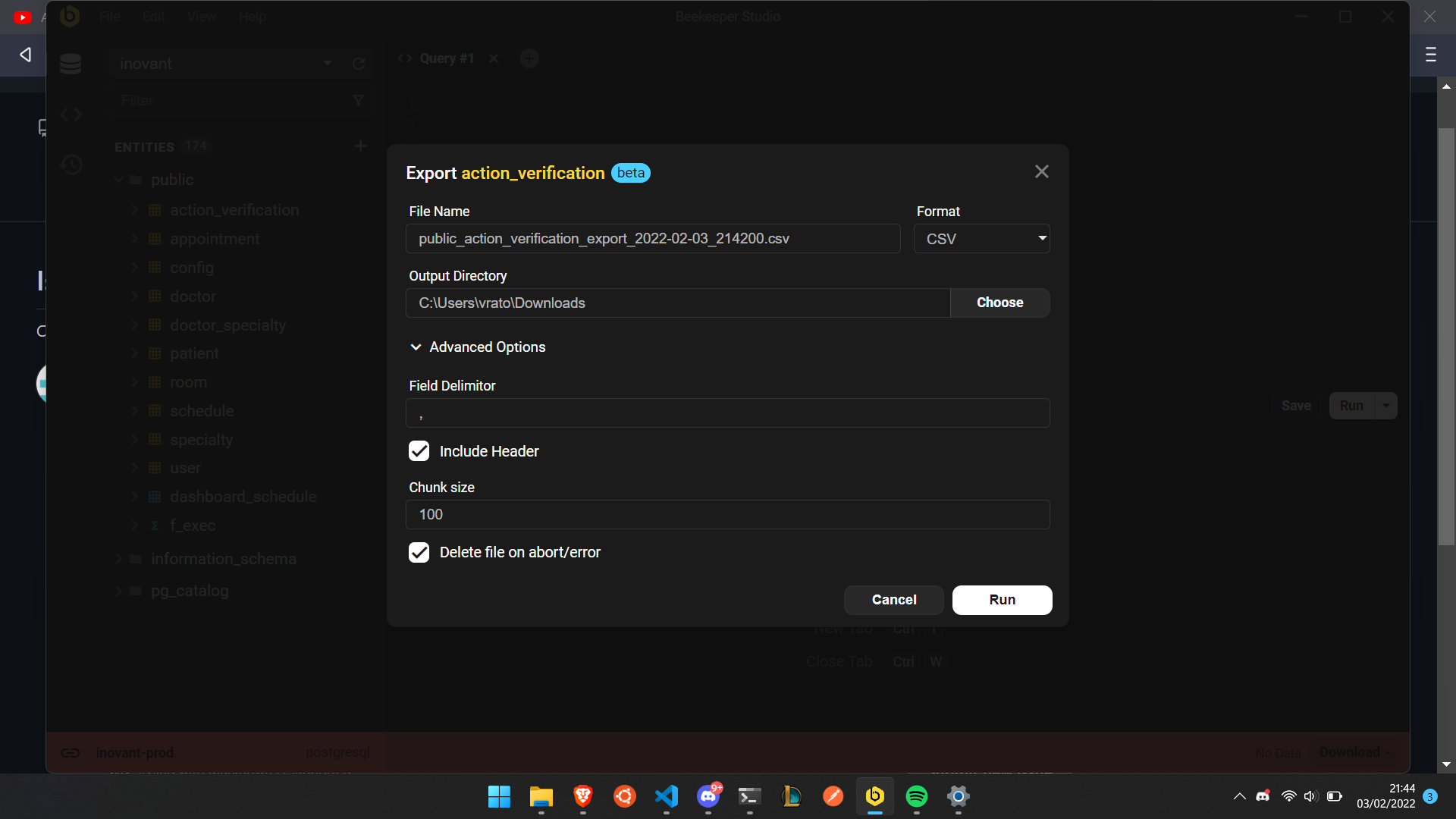Open Ubuntu from the taskbar
Viewport: 1456px width, 819px height.
[x=624, y=796]
